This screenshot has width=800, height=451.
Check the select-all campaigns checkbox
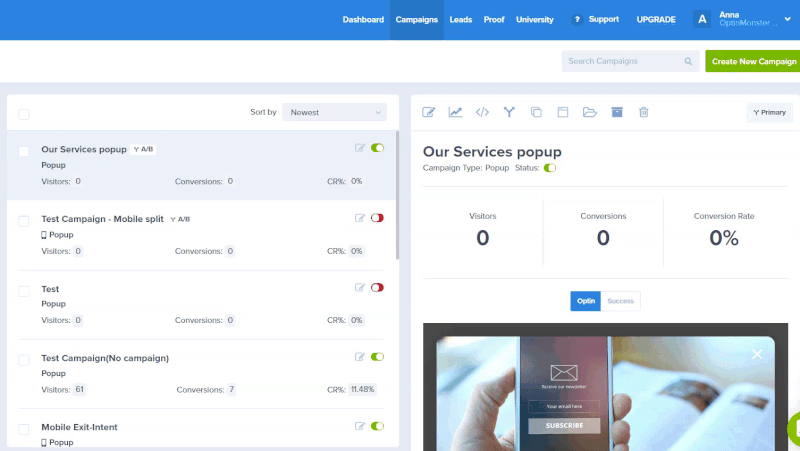[23, 114]
